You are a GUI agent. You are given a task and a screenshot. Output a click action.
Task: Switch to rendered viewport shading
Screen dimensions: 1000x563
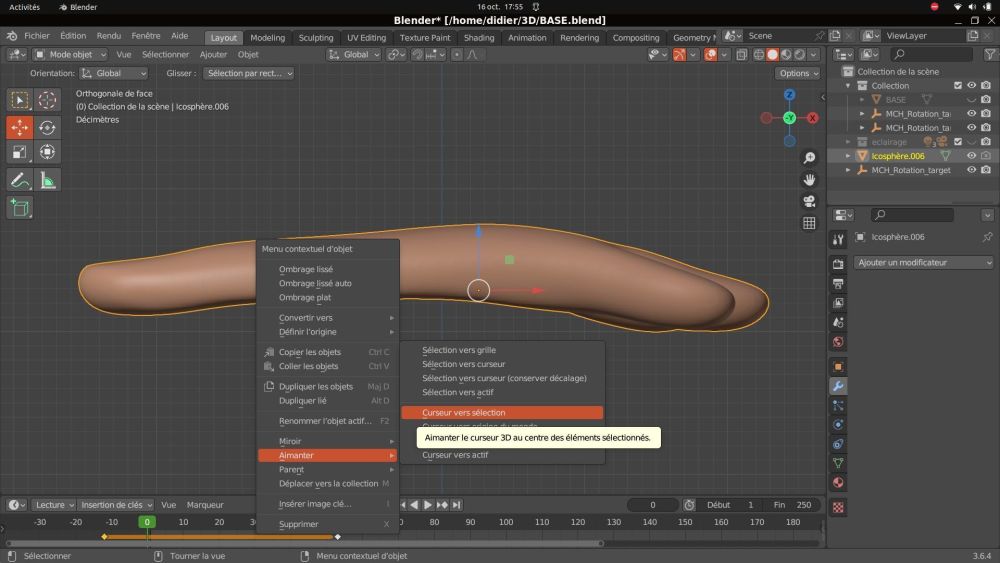[800, 55]
